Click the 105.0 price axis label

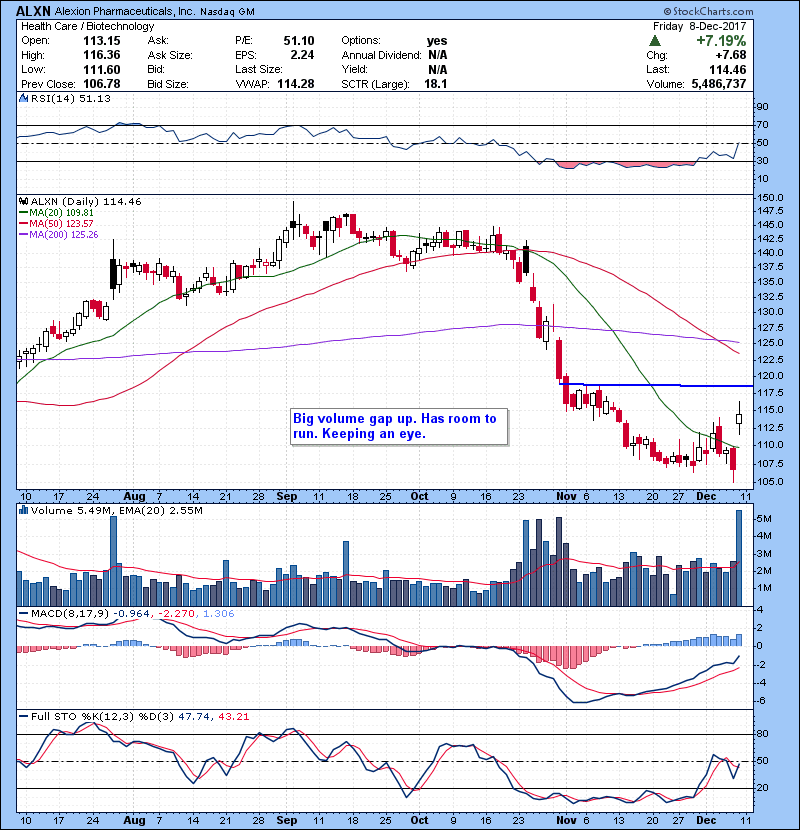770,482
